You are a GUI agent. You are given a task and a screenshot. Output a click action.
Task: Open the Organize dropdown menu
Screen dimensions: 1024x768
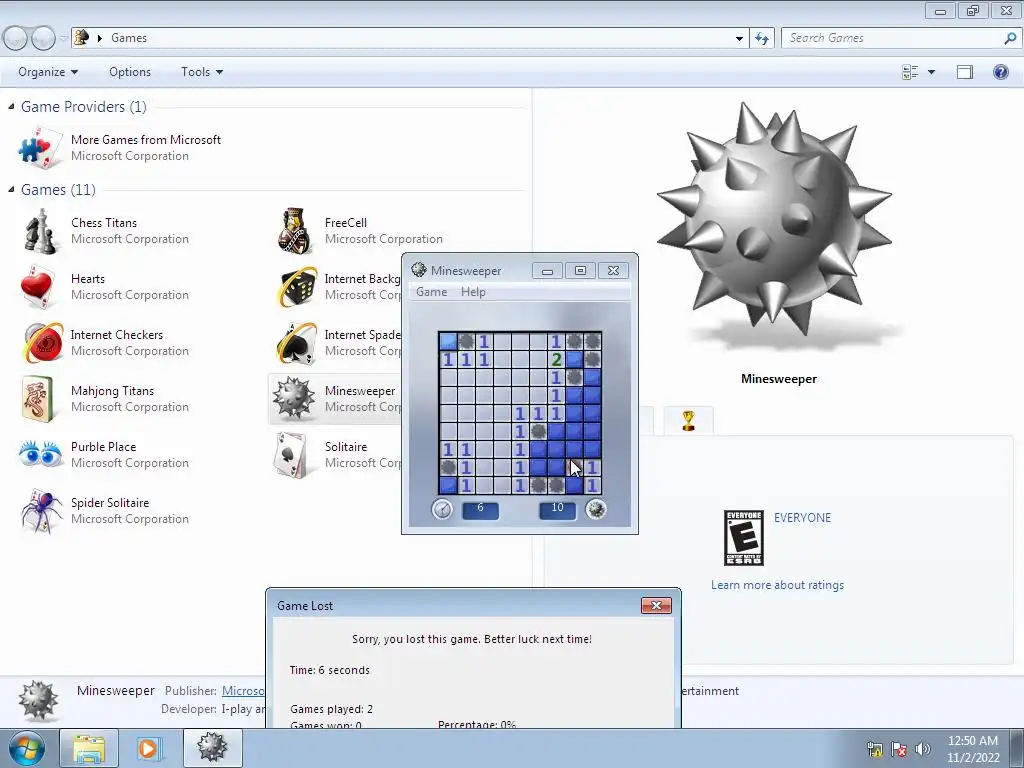(48, 72)
